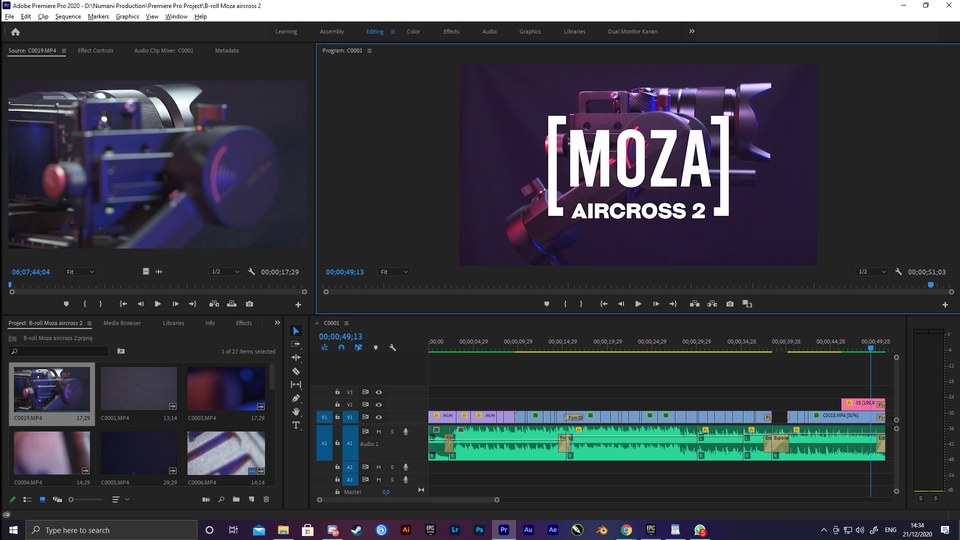This screenshot has width=960, height=540.
Task: Open Program monitor settings wrench
Action: click(898, 272)
